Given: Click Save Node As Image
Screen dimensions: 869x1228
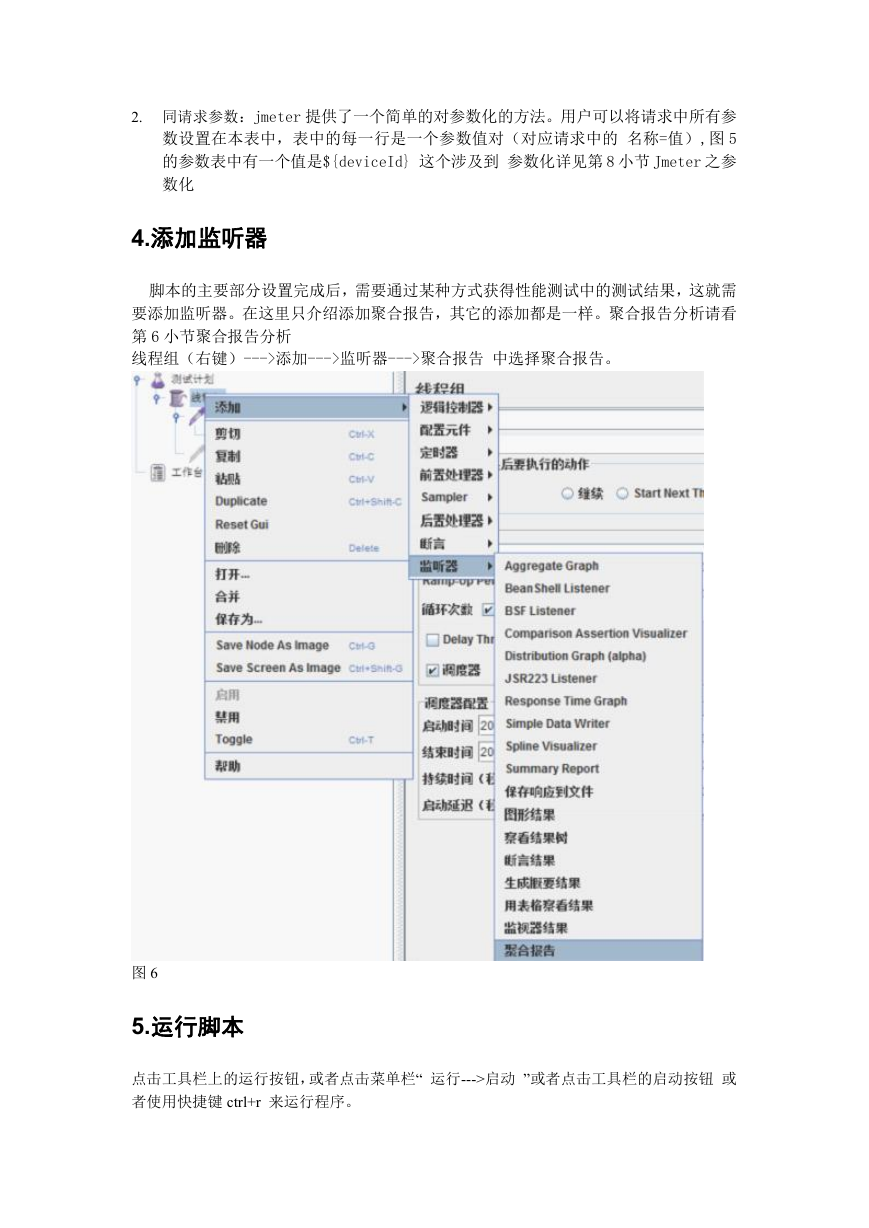Looking at the screenshot, I should pyautogui.click(x=308, y=646).
